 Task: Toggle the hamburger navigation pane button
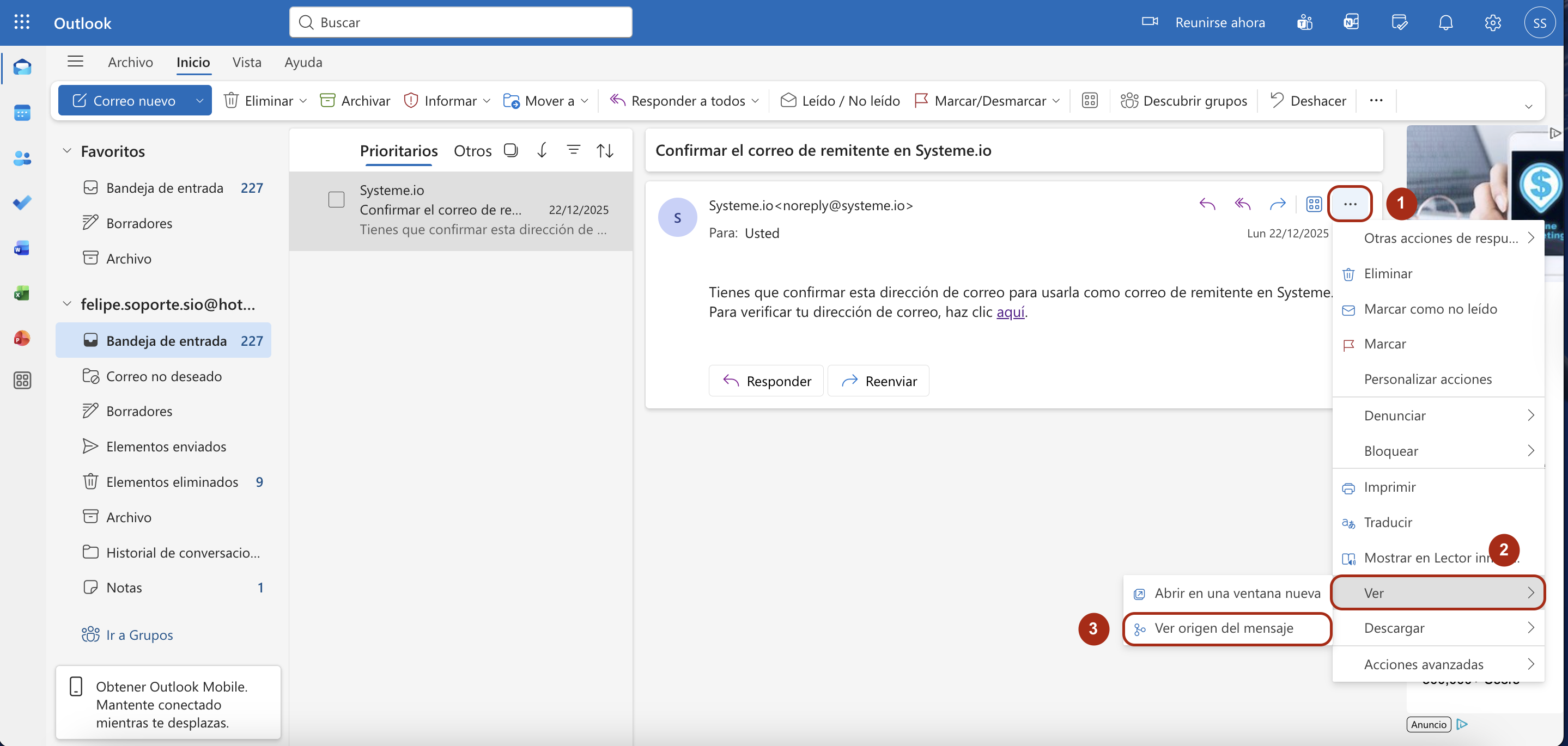click(x=76, y=62)
